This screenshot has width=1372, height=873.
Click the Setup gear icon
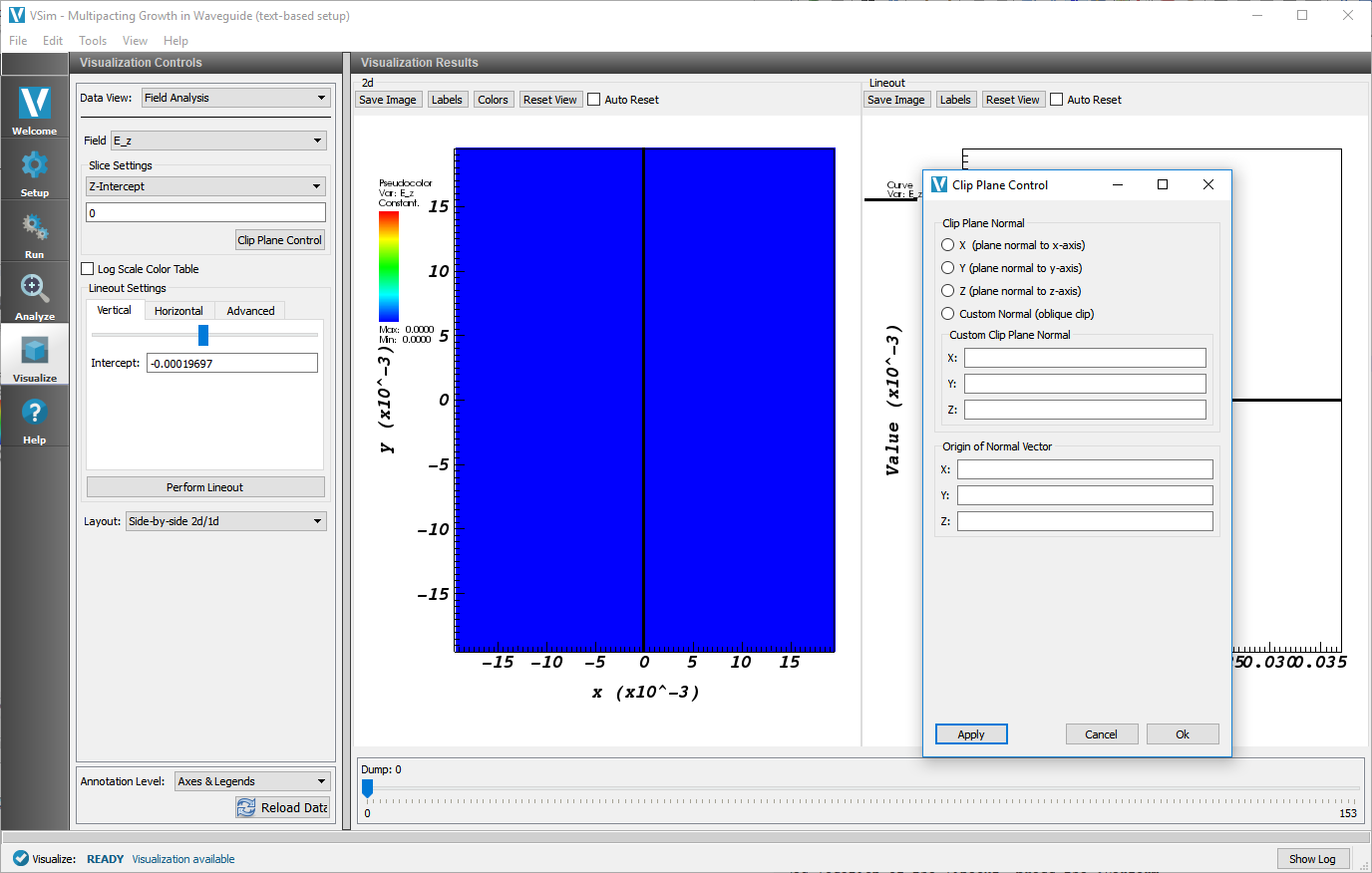[35, 165]
